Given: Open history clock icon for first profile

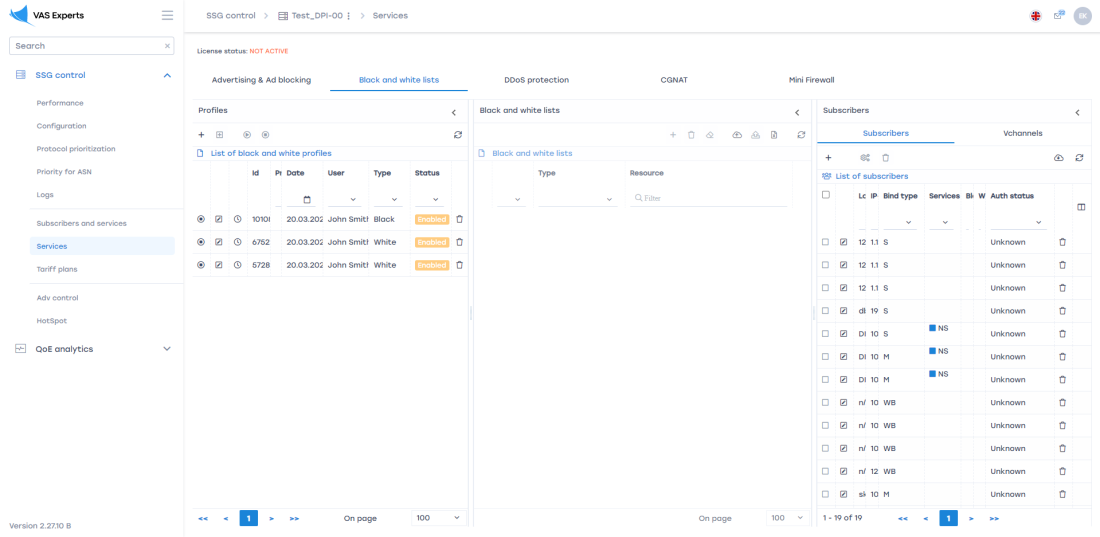Looking at the screenshot, I should [x=237, y=219].
